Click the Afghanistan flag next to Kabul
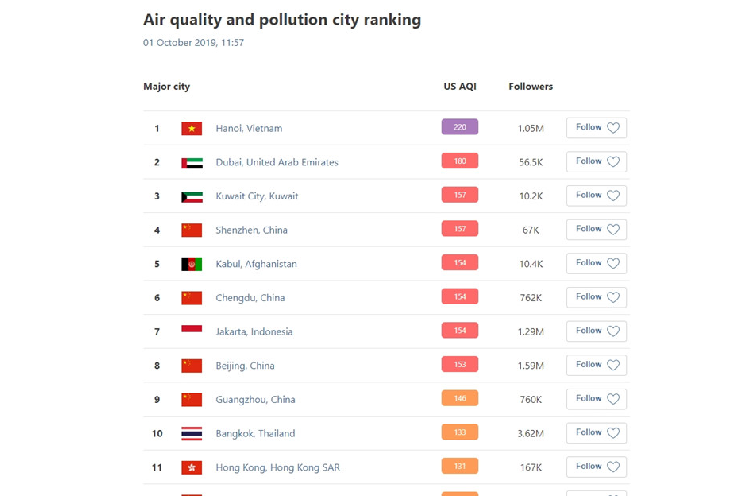Image resolution: width=750 pixels, height=500 pixels. point(191,264)
